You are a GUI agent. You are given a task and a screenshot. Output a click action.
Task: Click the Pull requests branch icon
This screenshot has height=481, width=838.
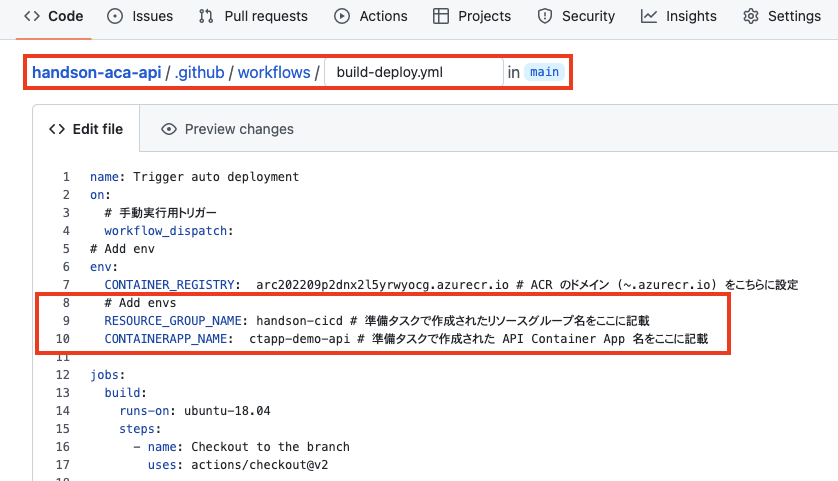pos(206,17)
